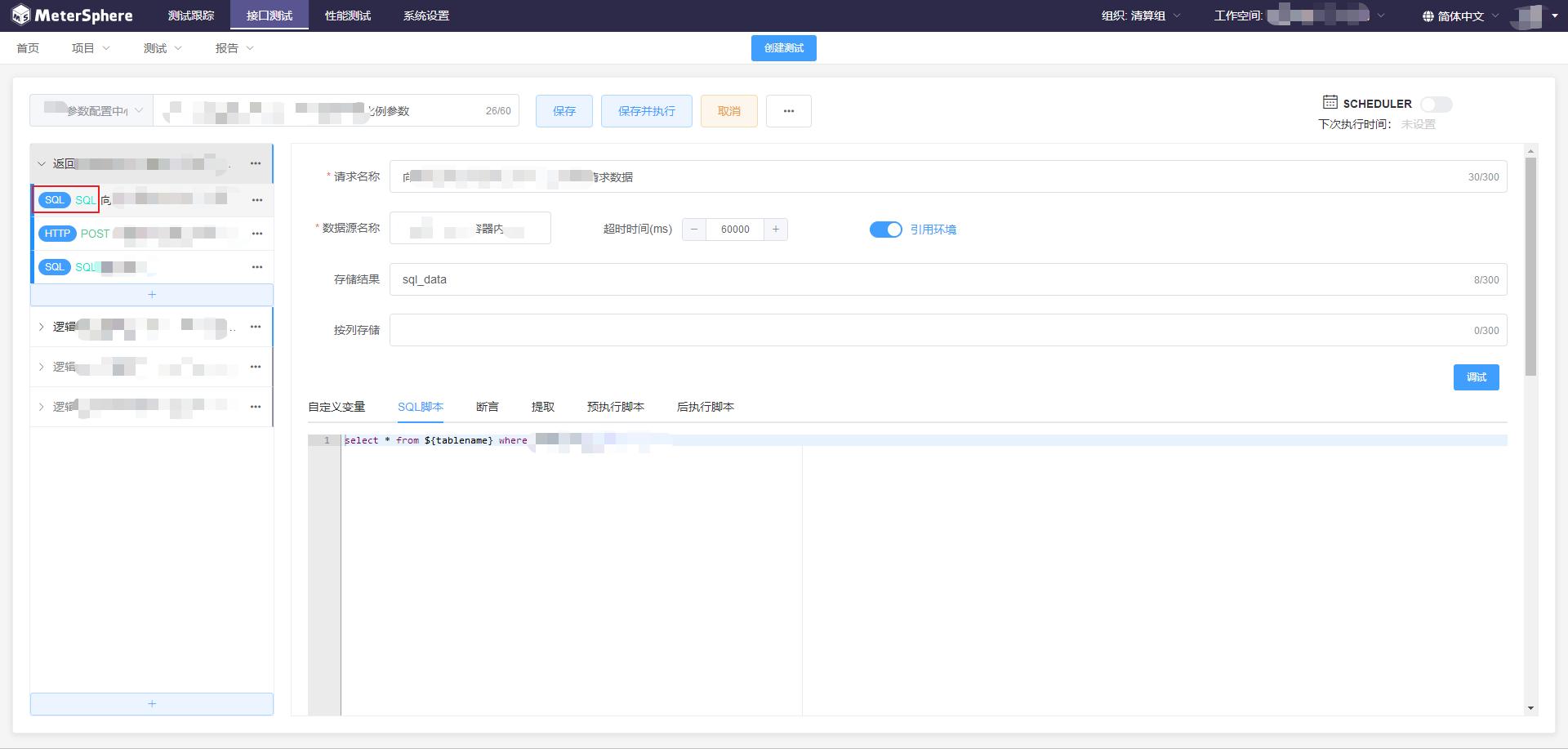Open the three-dot menu beside the Cancel button
This screenshot has width=1568, height=749.
[x=788, y=111]
